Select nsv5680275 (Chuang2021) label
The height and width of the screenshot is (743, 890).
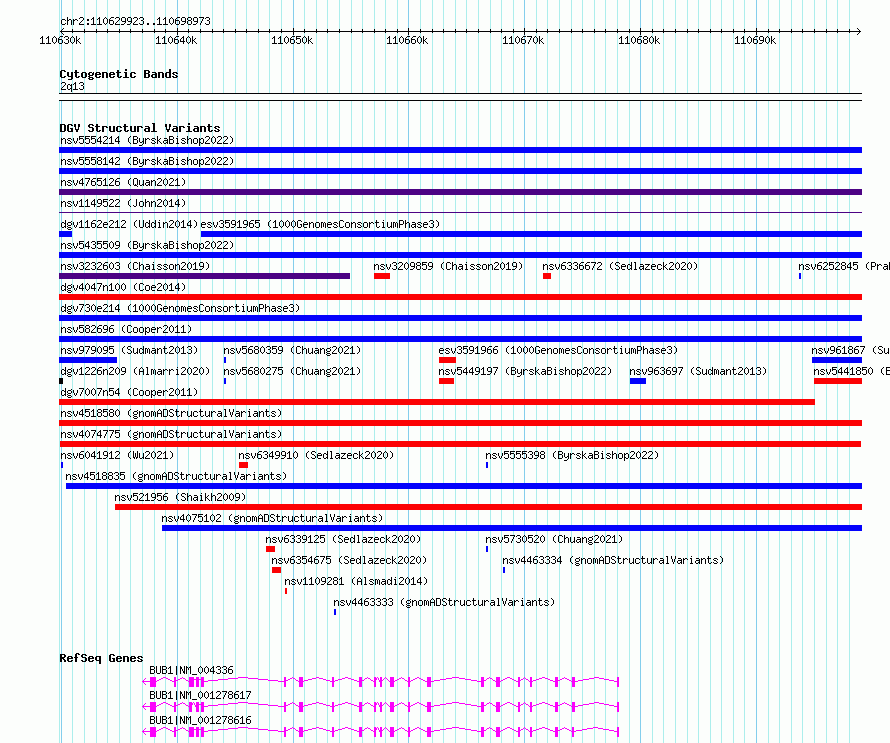[292, 371]
